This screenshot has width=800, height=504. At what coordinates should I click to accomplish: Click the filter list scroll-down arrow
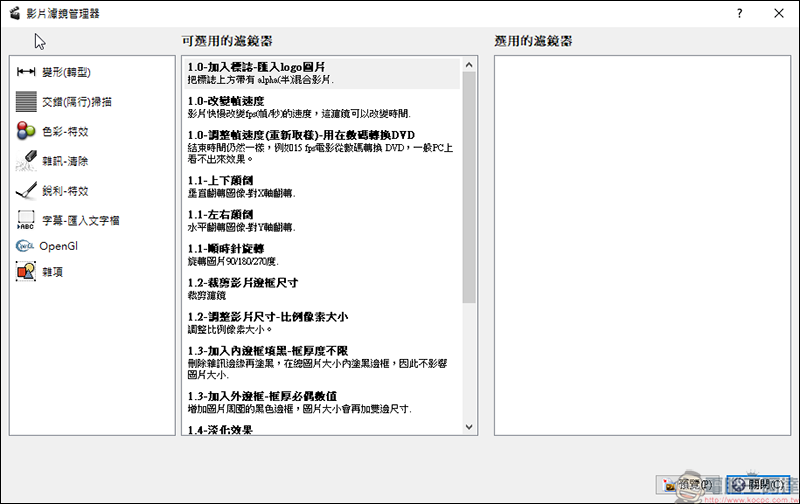point(469,427)
